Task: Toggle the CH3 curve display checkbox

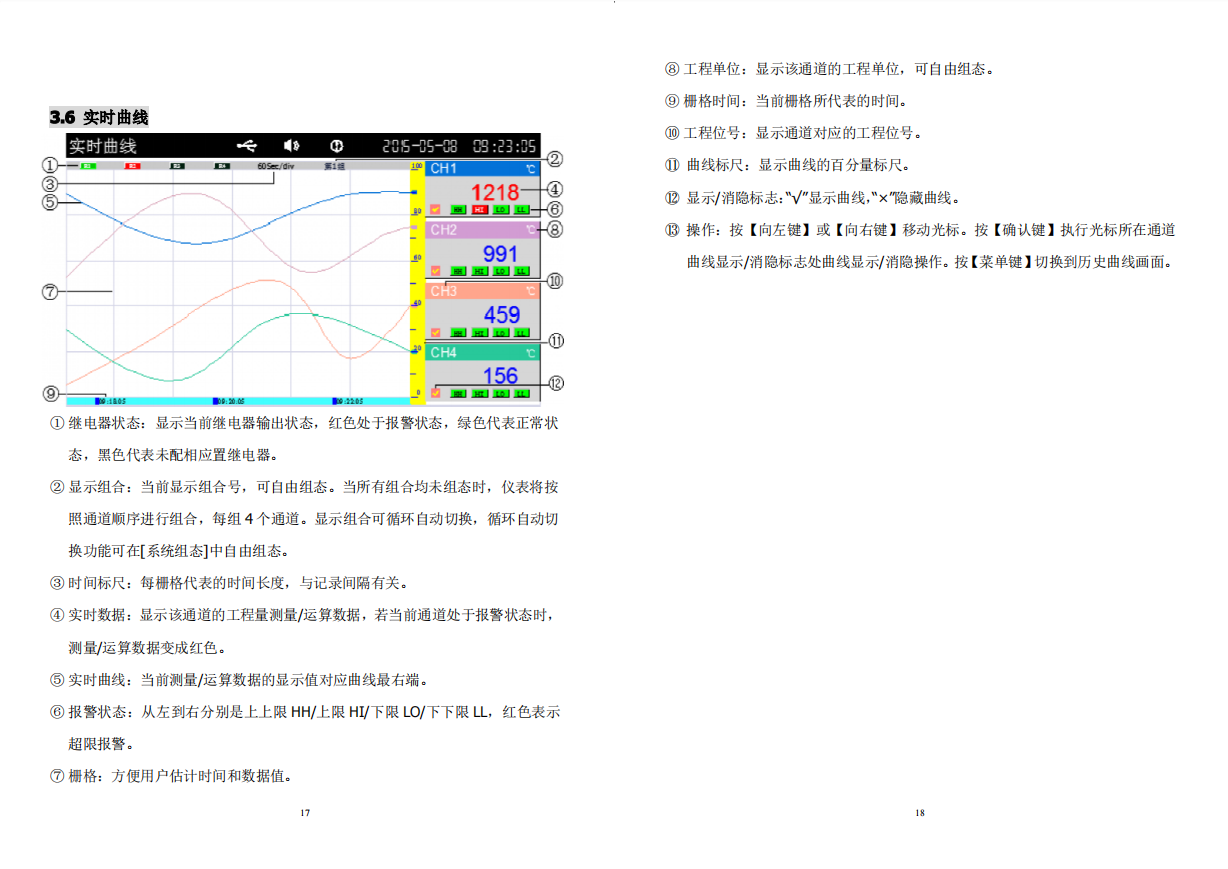Action: tap(435, 332)
